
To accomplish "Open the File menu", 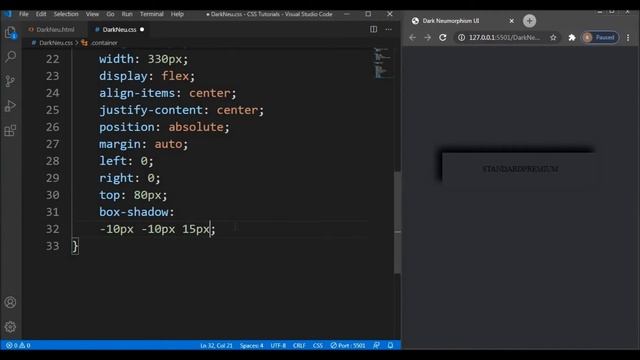I will 24,14.
